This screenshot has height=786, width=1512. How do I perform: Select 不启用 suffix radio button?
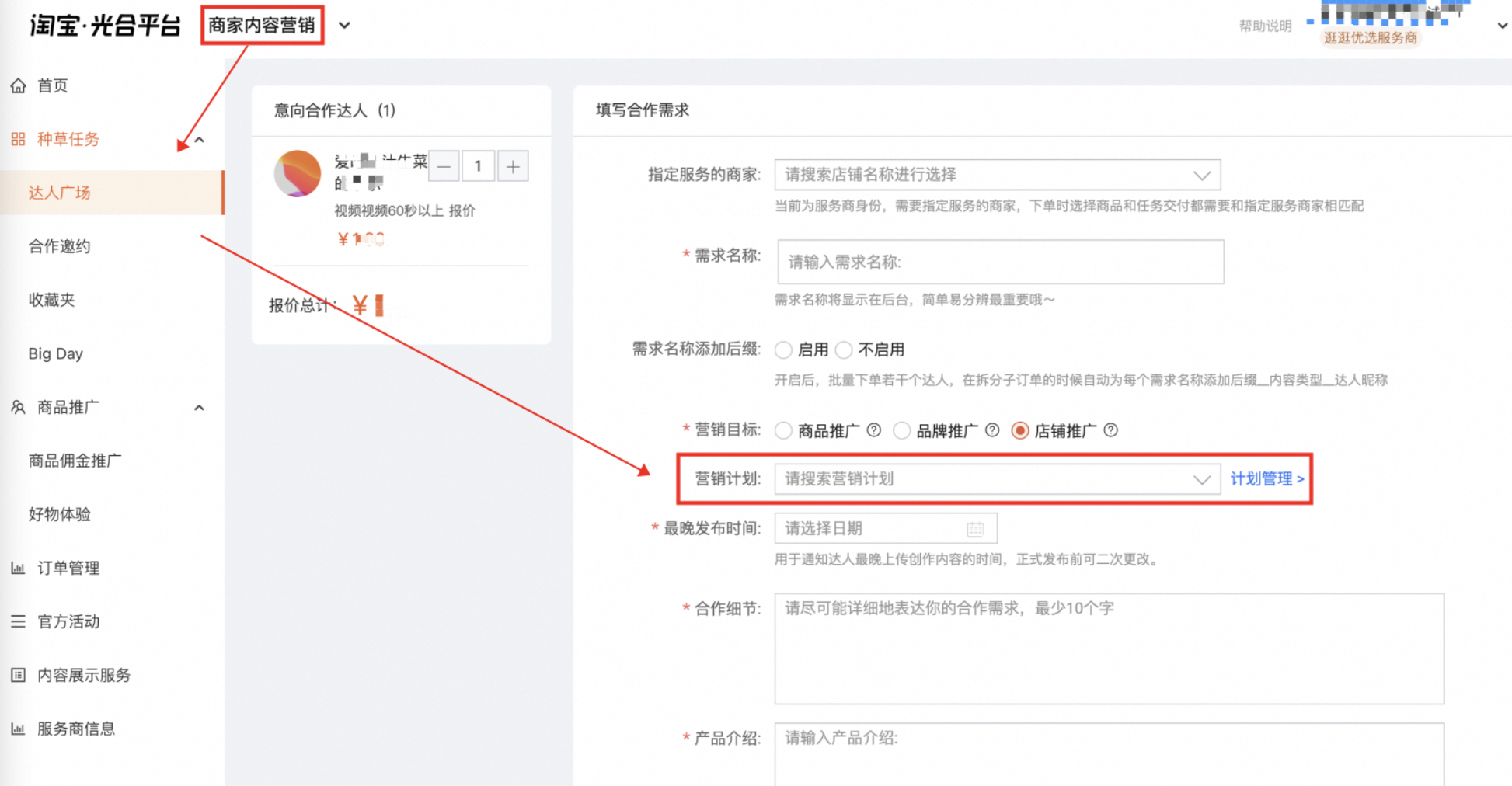coord(844,350)
